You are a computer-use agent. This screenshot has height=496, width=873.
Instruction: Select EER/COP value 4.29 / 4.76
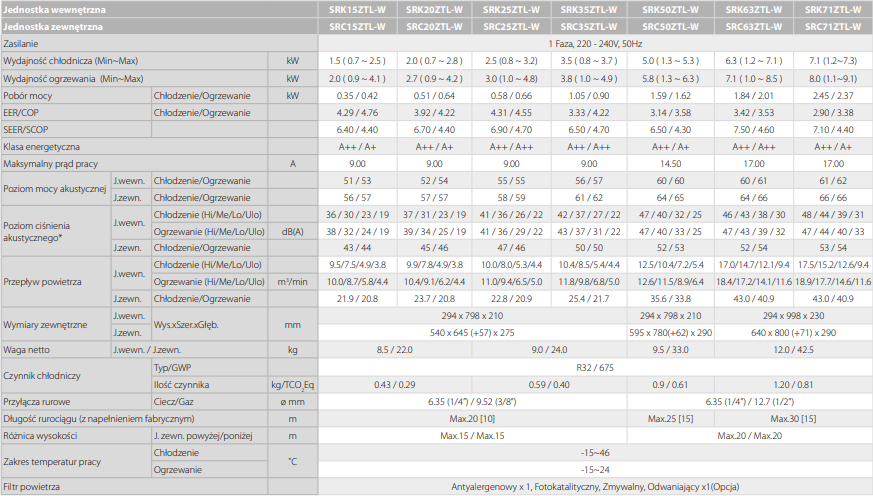click(x=357, y=112)
